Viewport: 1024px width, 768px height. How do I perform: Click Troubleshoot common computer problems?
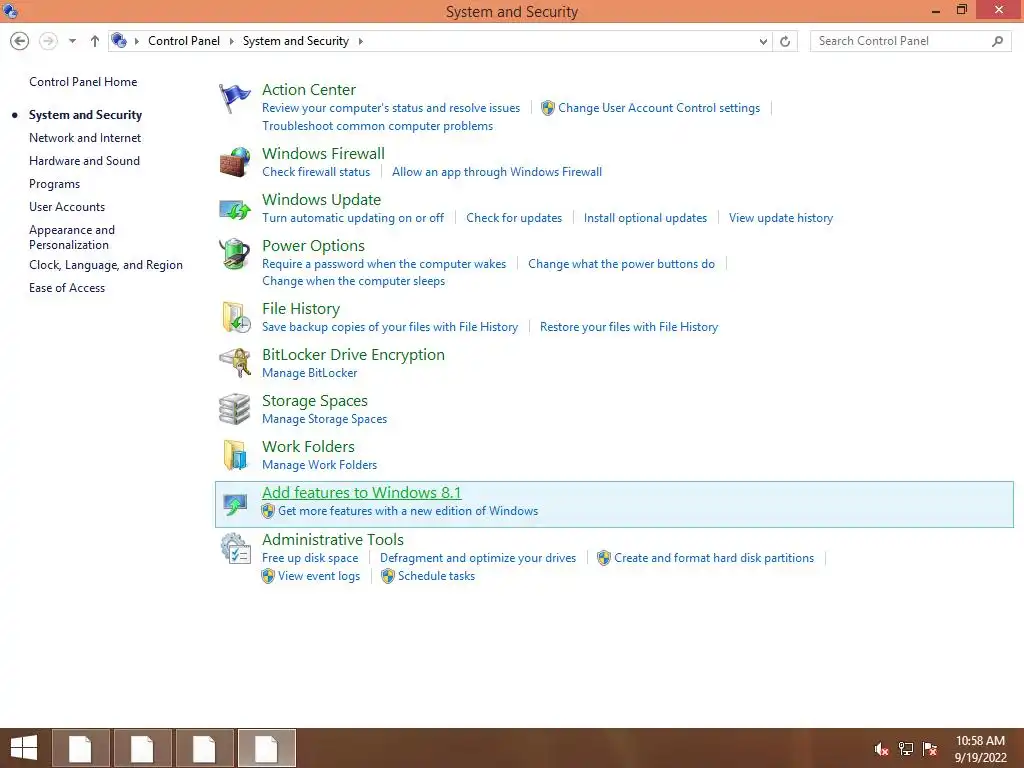[377, 126]
